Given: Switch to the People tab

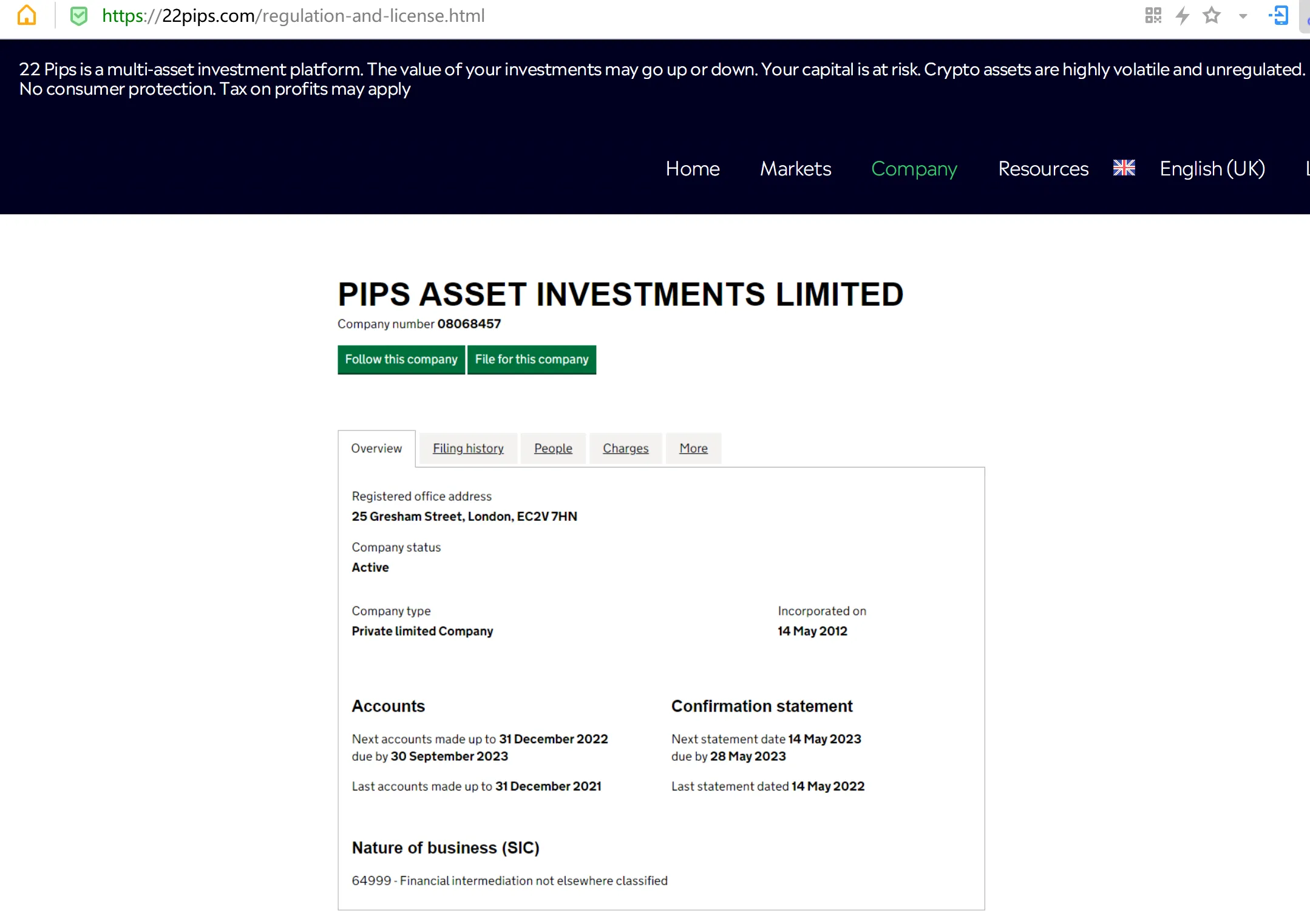Looking at the screenshot, I should tap(553, 448).
